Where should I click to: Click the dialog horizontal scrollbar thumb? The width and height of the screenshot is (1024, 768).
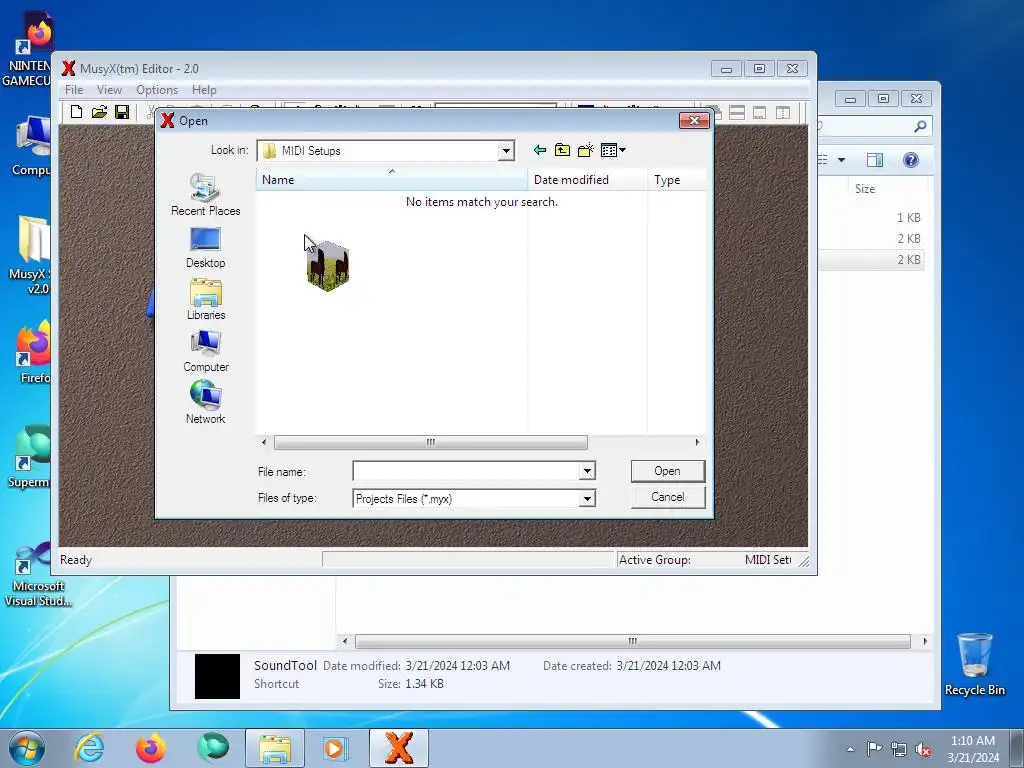pyautogui.click(x=430, y=442)
